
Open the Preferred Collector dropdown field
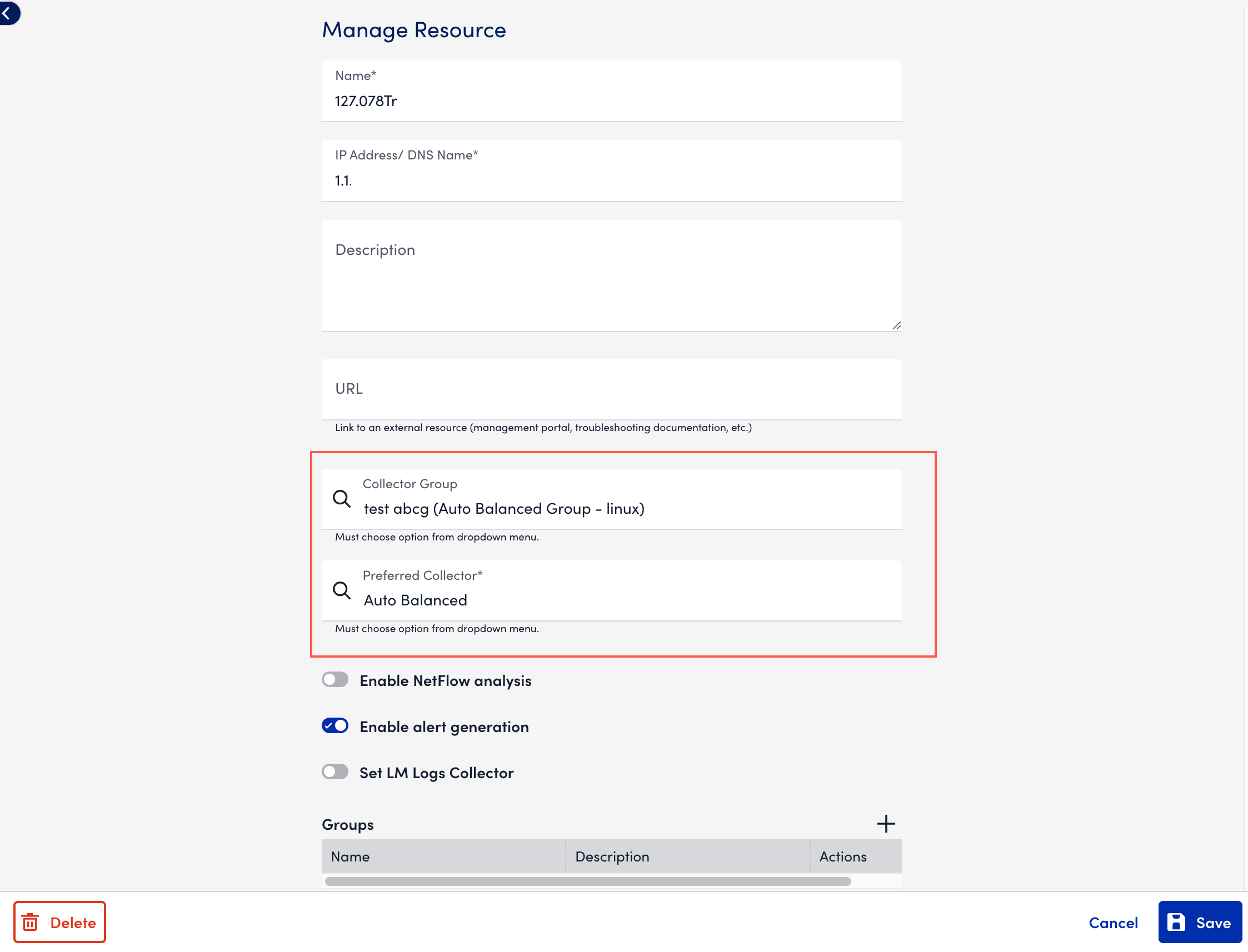click(612, 590)
